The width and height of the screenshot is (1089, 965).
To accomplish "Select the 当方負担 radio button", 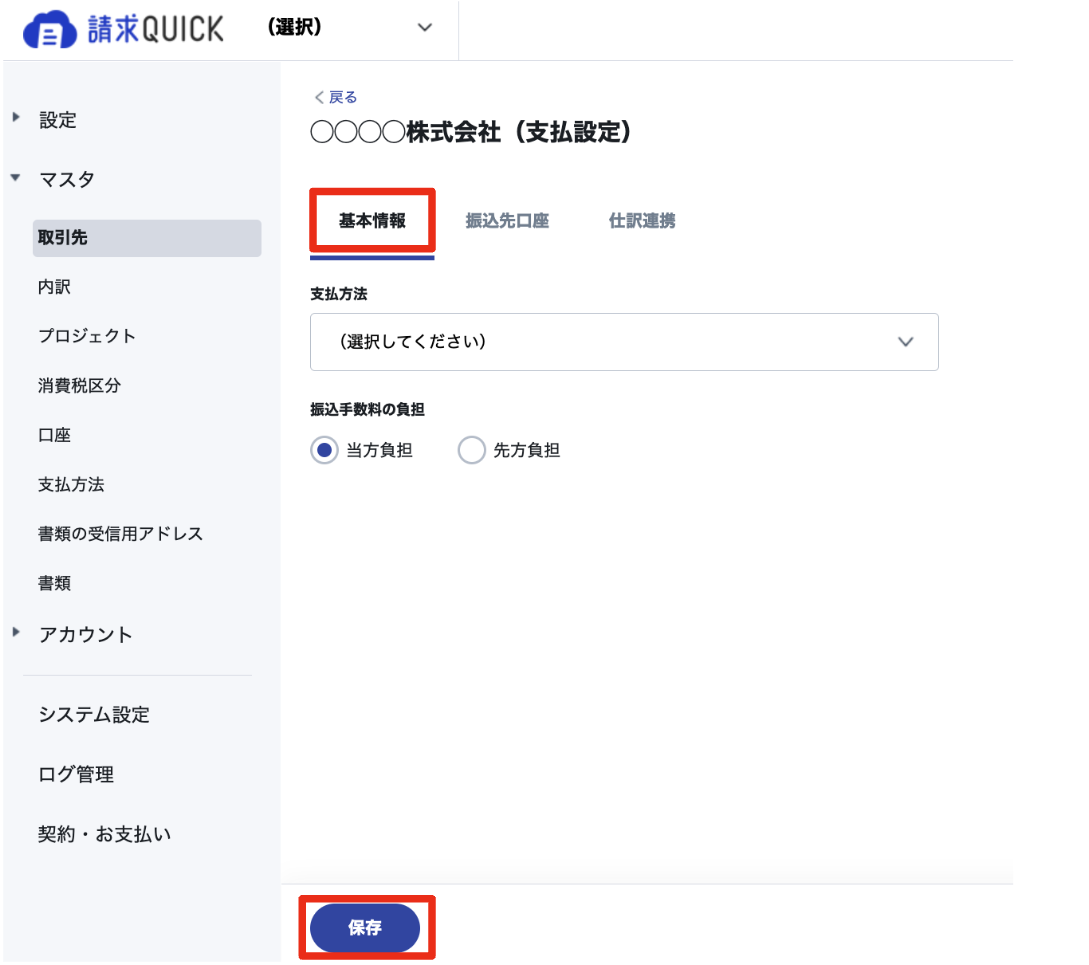I will [x=324, y=450].
